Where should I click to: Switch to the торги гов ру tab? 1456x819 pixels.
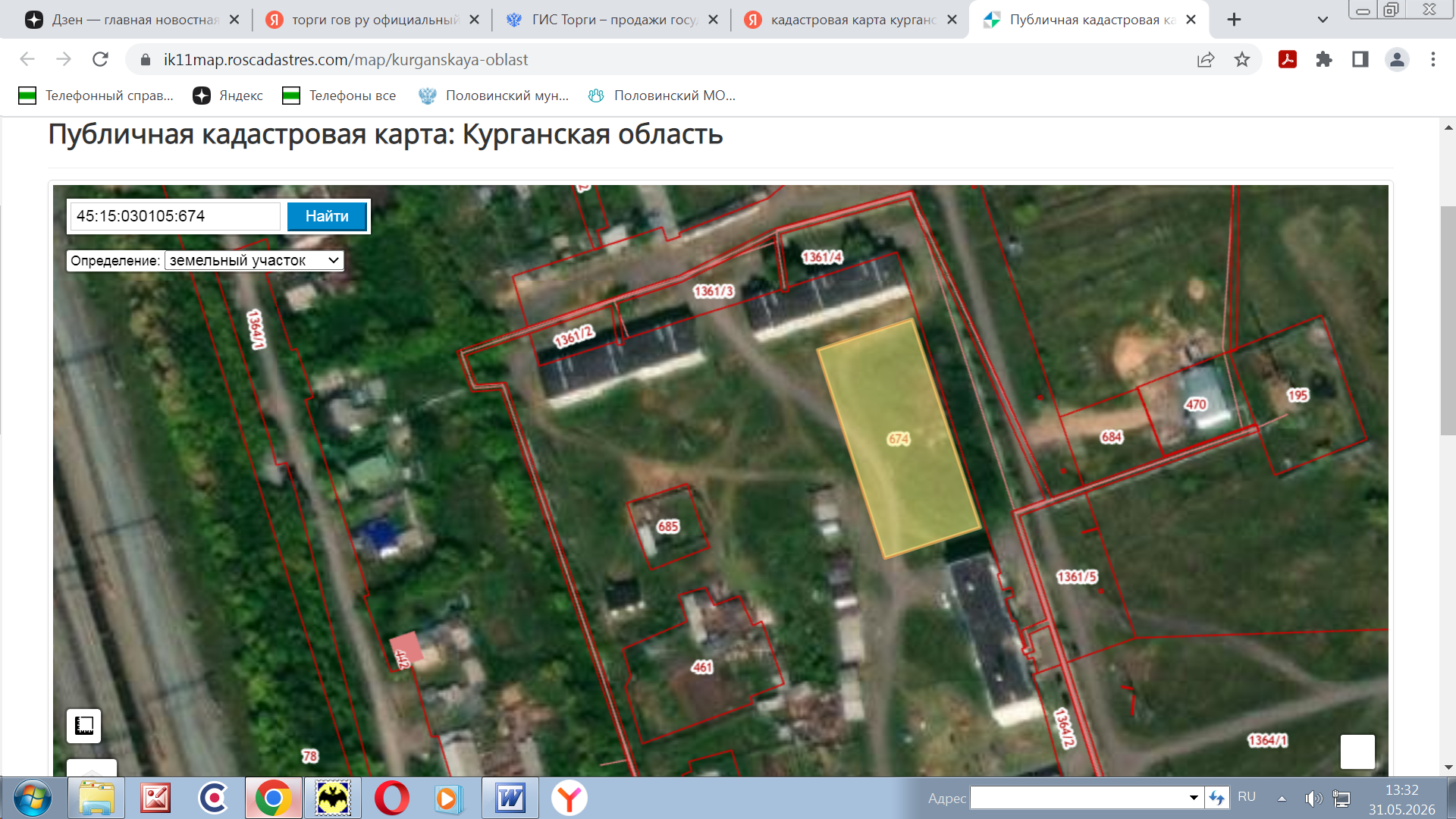pos(362,20)
